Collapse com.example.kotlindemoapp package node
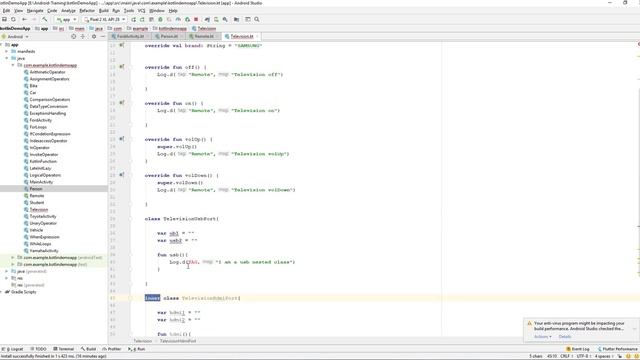The height and width of the screenshot is (360, 640). pos(13,65)
